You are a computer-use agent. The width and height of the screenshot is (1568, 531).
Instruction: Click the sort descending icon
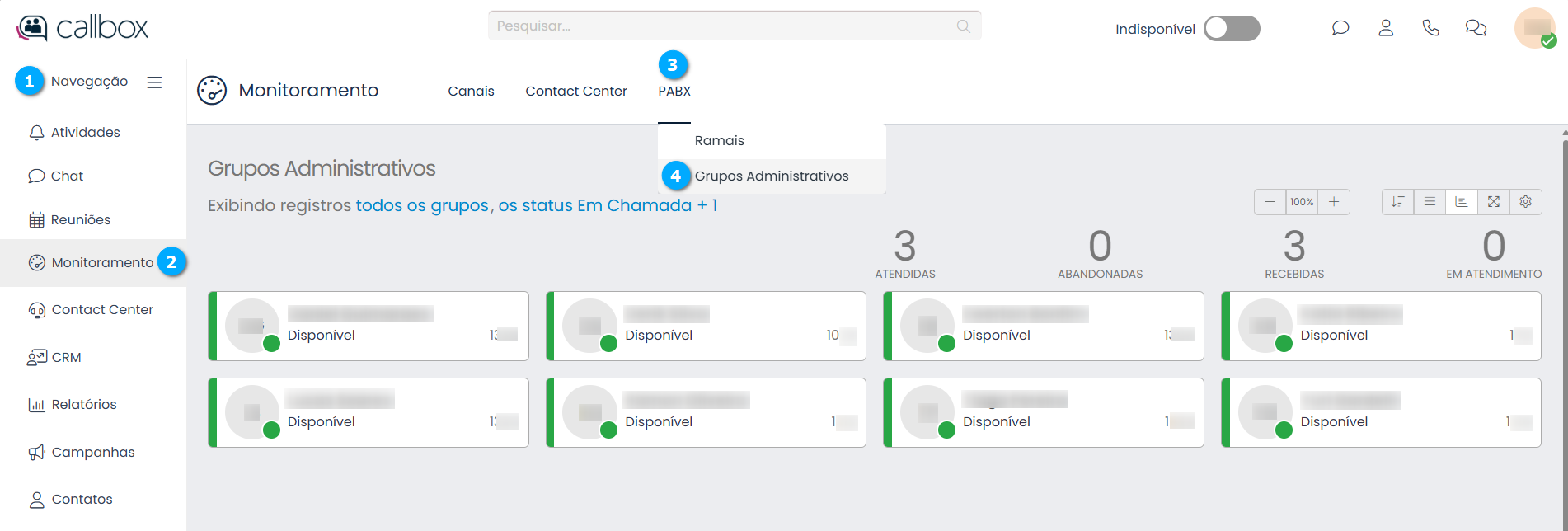coord(1397,202)
